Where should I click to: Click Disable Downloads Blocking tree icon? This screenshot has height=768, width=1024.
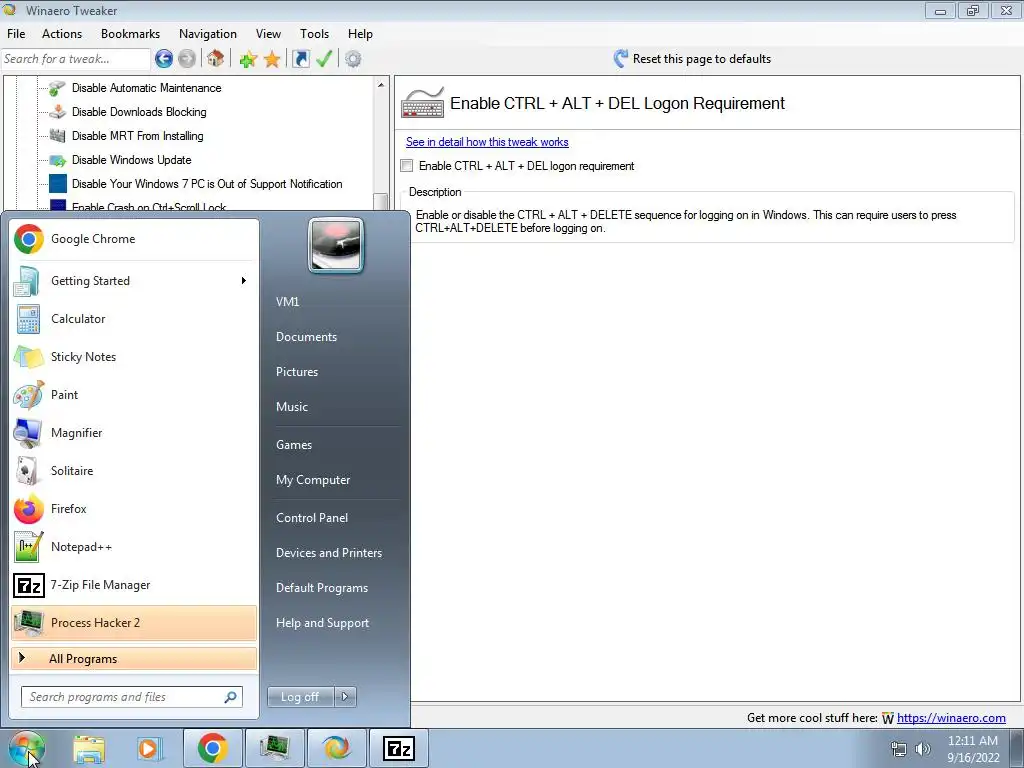coord(57,112)
